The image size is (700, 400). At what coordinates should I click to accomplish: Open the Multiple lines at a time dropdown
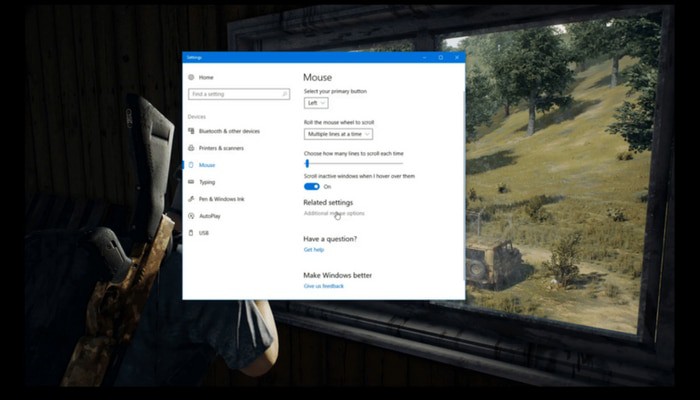pos(338,134)
